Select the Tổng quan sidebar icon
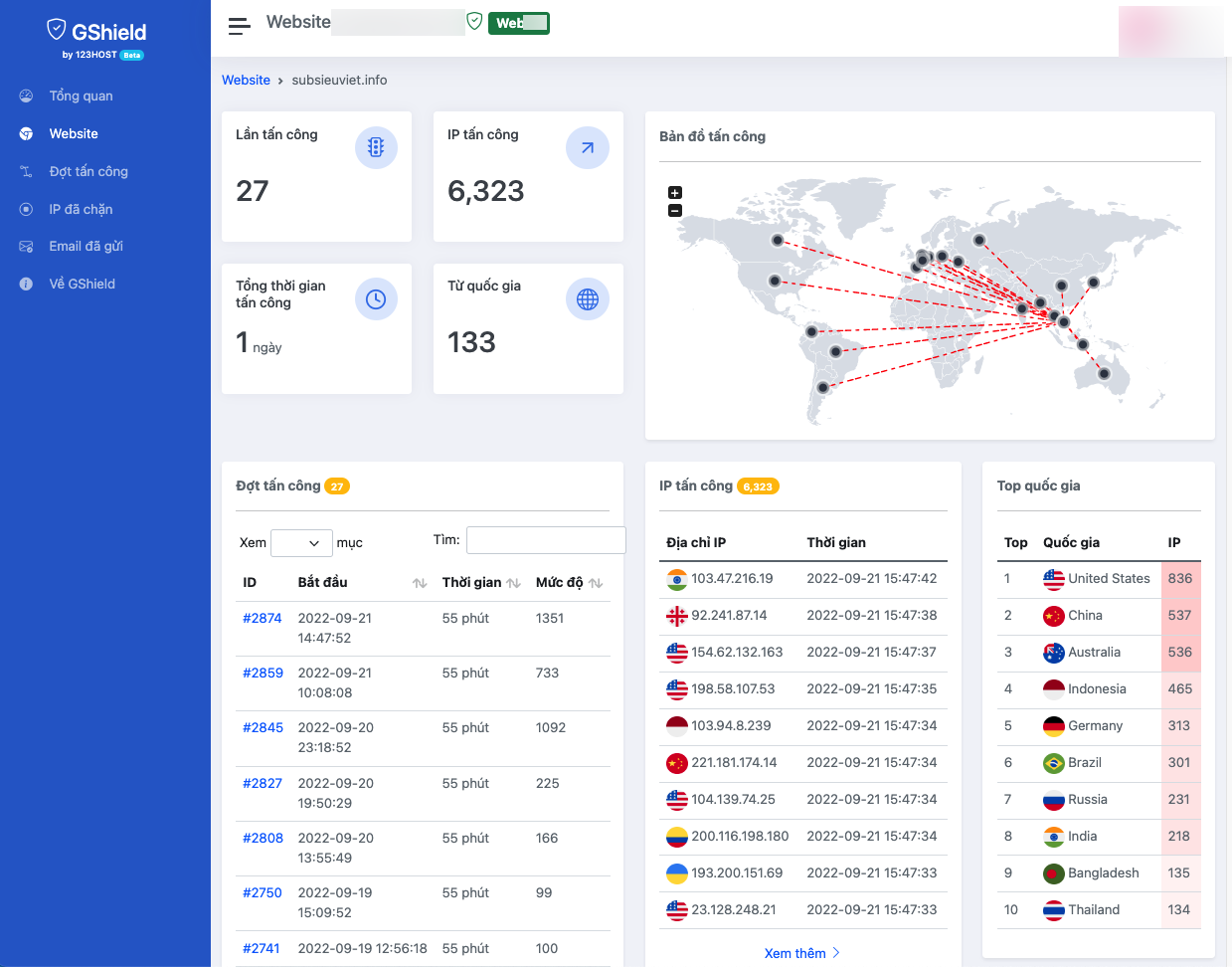 pyautogui.click(x=24, y=96)
